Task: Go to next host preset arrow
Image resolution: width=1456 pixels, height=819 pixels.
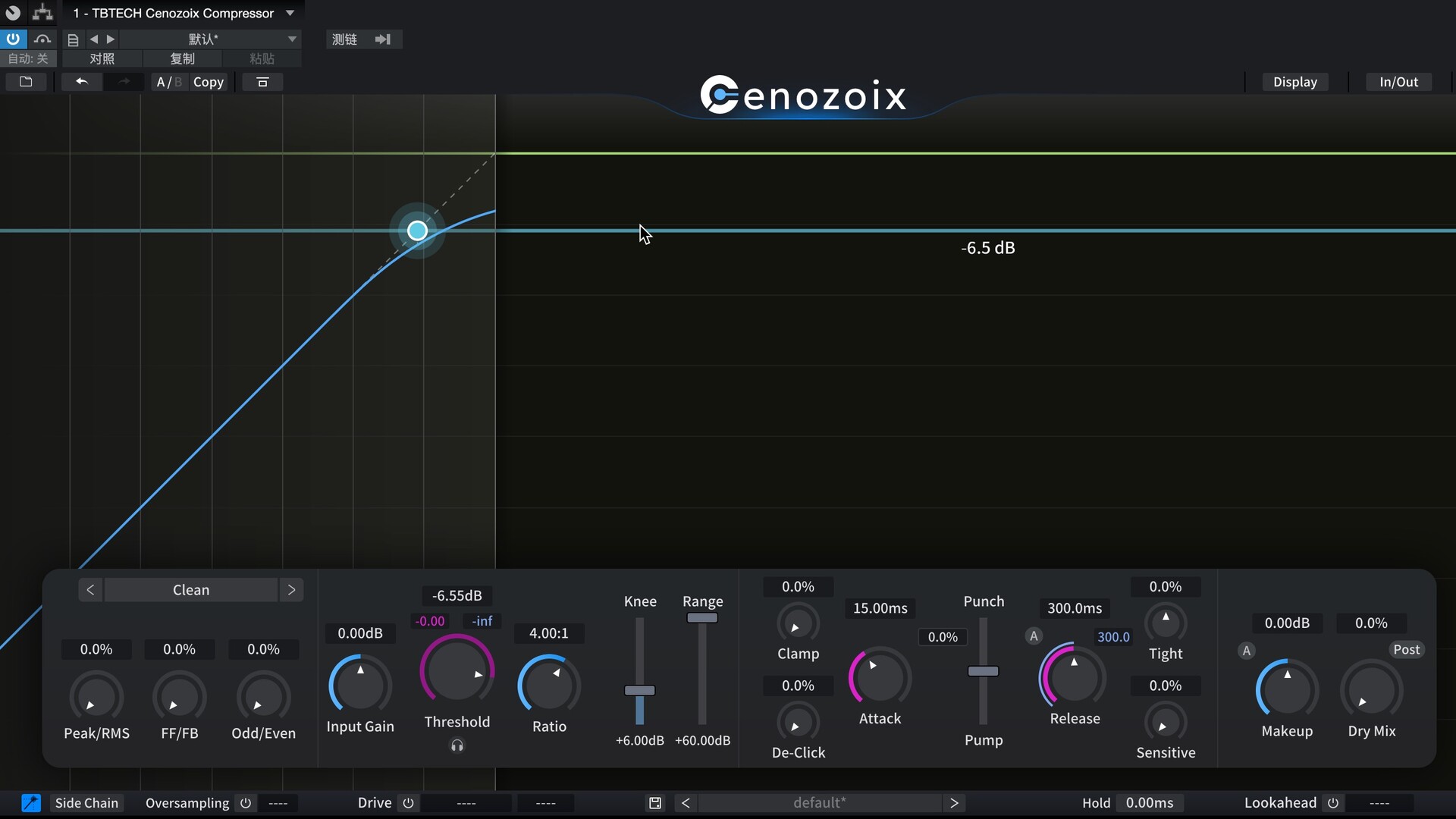Action: (x=111, y=39)
